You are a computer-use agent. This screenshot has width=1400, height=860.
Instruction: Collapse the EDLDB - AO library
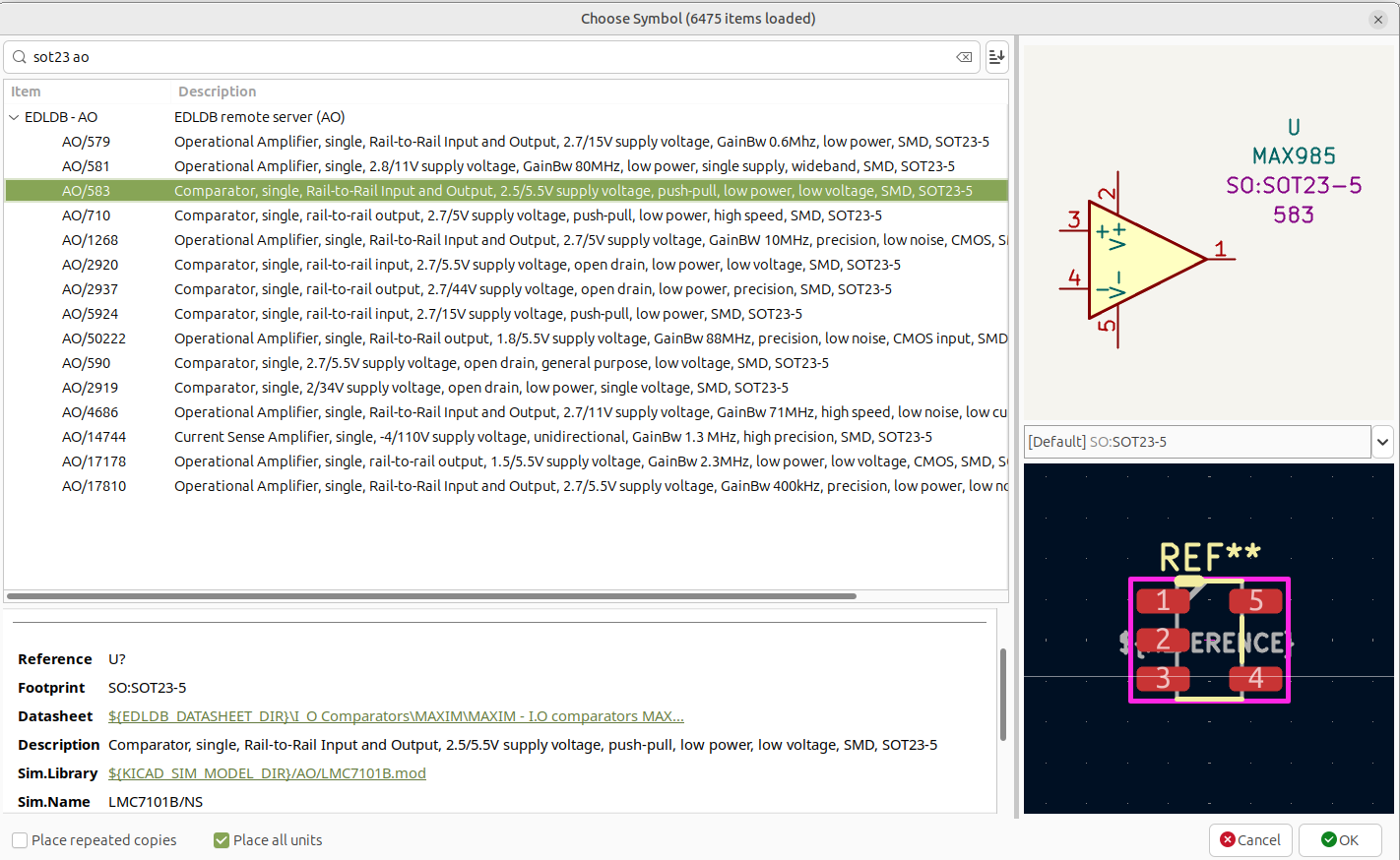tap(15, 117)
